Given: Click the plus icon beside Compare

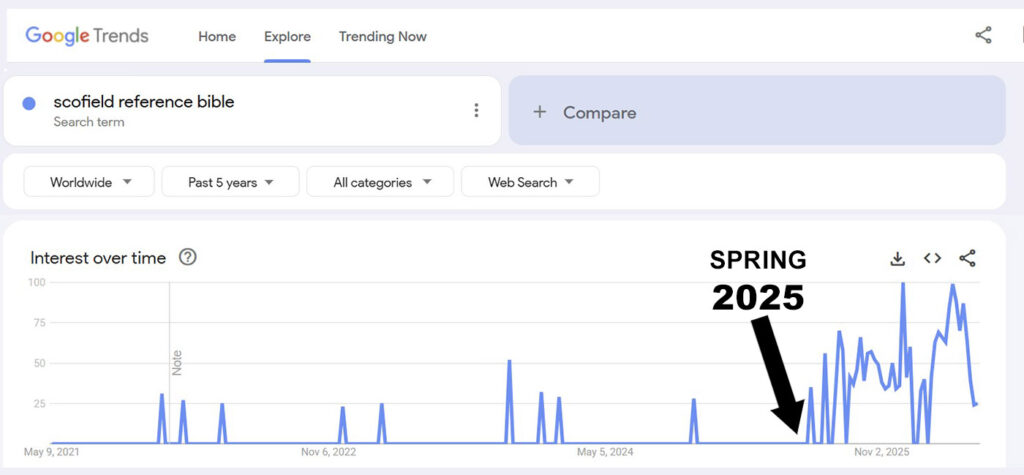Looking at the screenshot, I should [x=539, y=112].
